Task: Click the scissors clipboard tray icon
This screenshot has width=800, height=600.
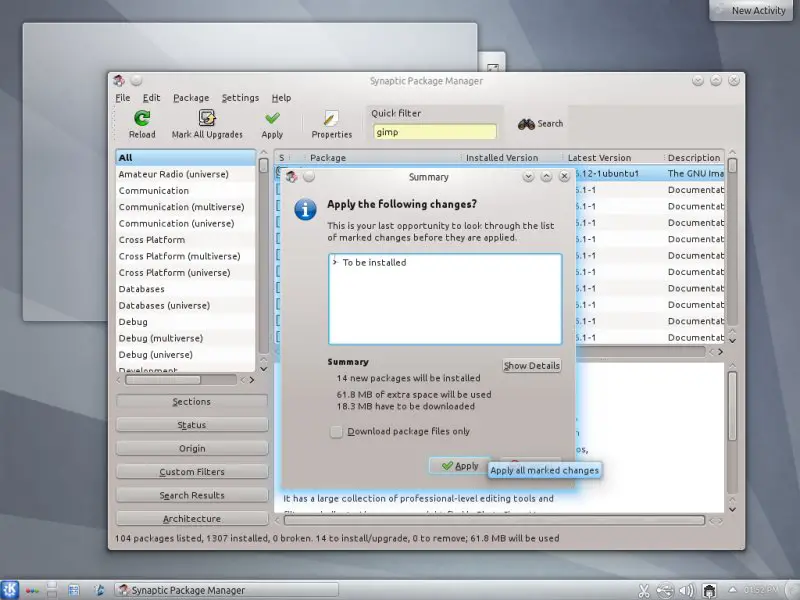Action: [644, 590]
